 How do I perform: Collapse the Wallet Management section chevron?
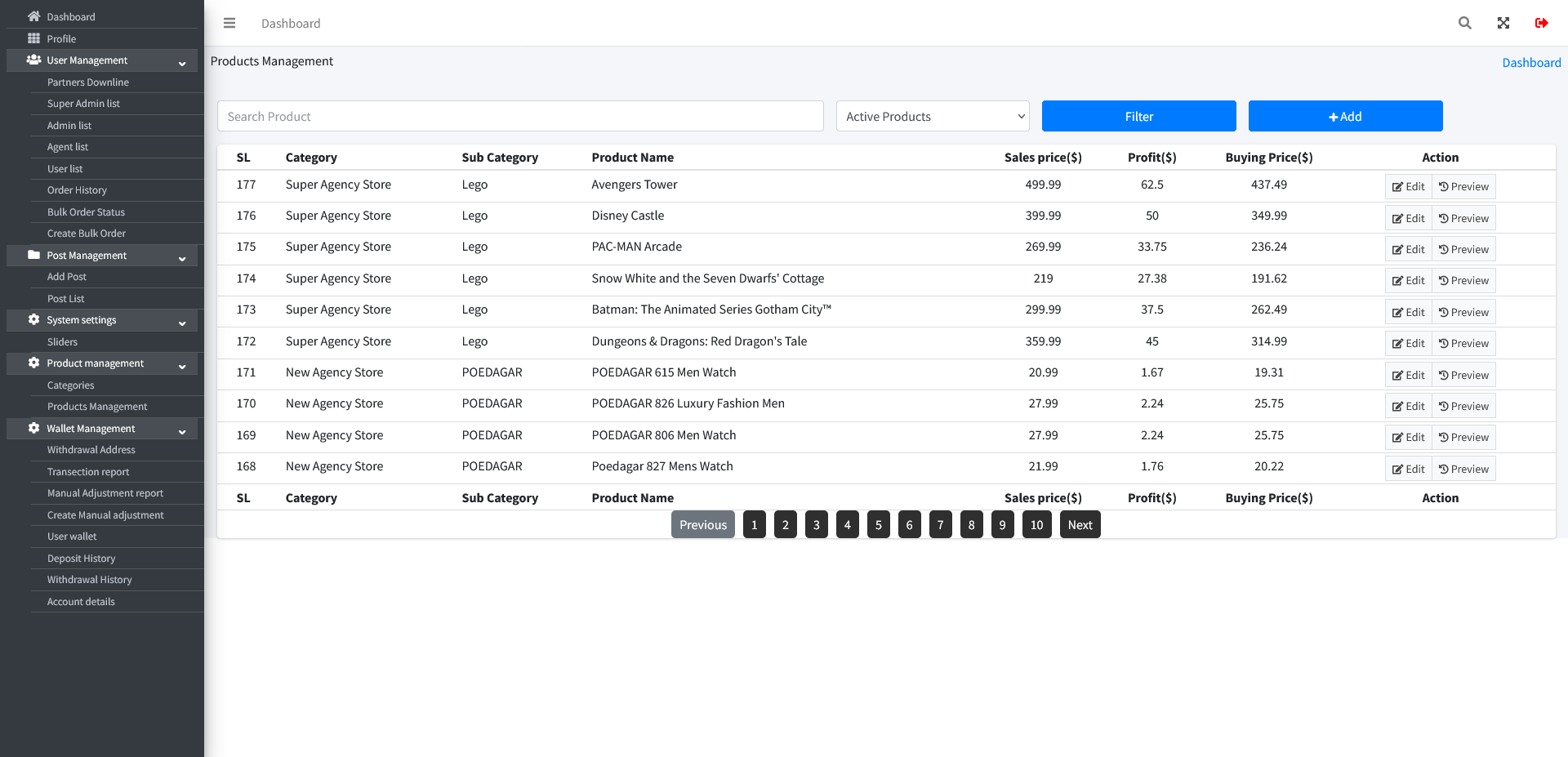click(x=182, y=432)
